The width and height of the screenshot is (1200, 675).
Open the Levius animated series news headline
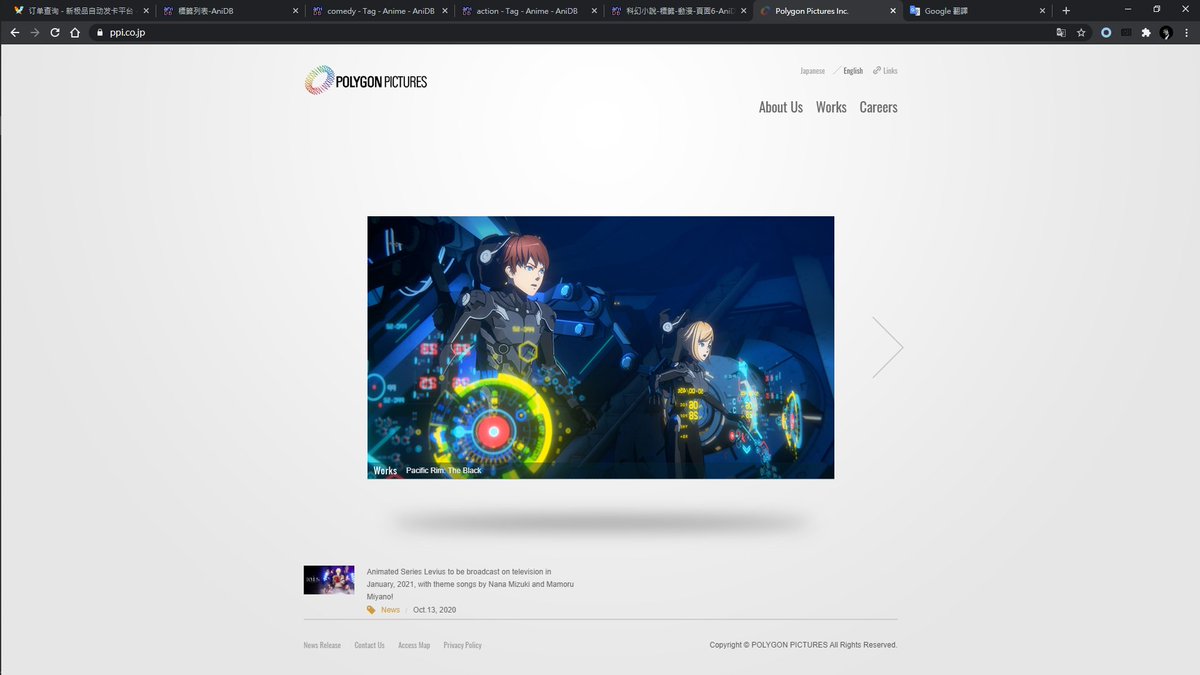click(470, 583)
